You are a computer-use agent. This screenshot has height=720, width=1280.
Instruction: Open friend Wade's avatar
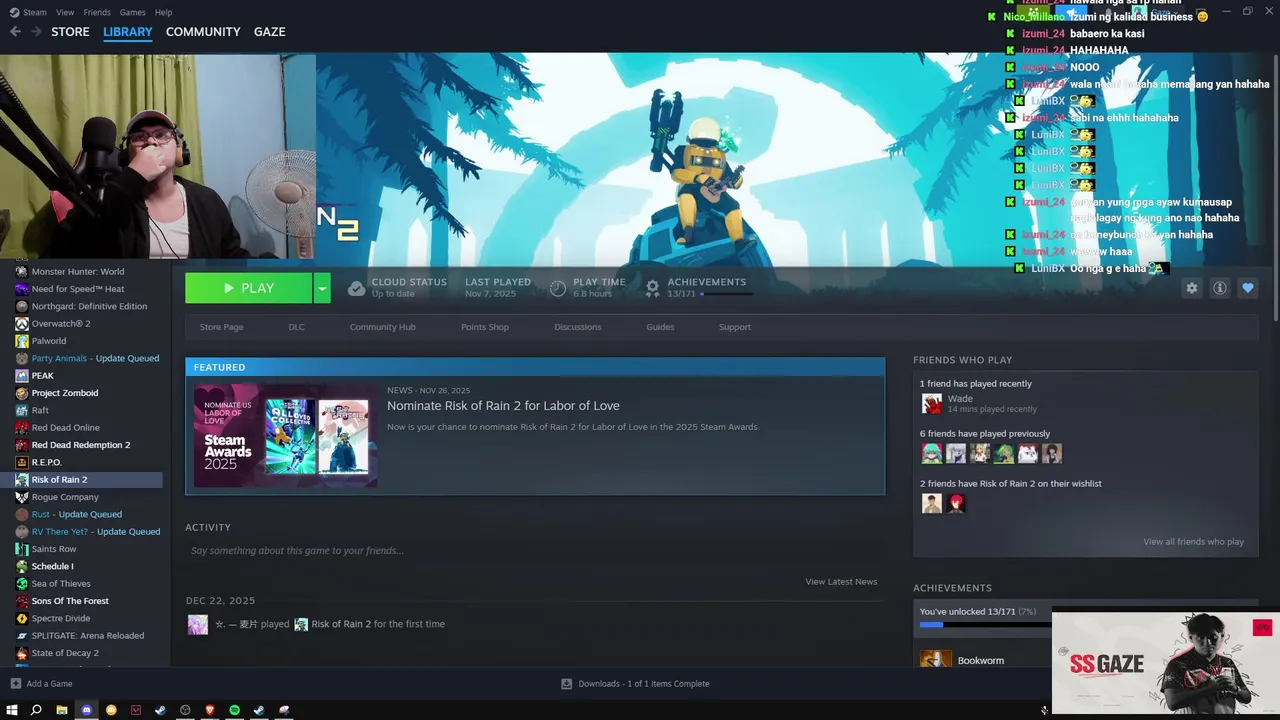932,403
